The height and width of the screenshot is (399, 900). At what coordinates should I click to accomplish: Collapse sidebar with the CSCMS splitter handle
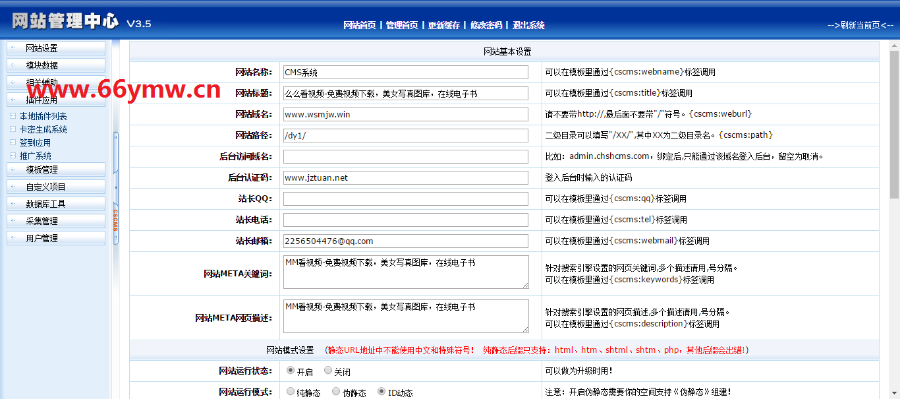pos(115,188)
